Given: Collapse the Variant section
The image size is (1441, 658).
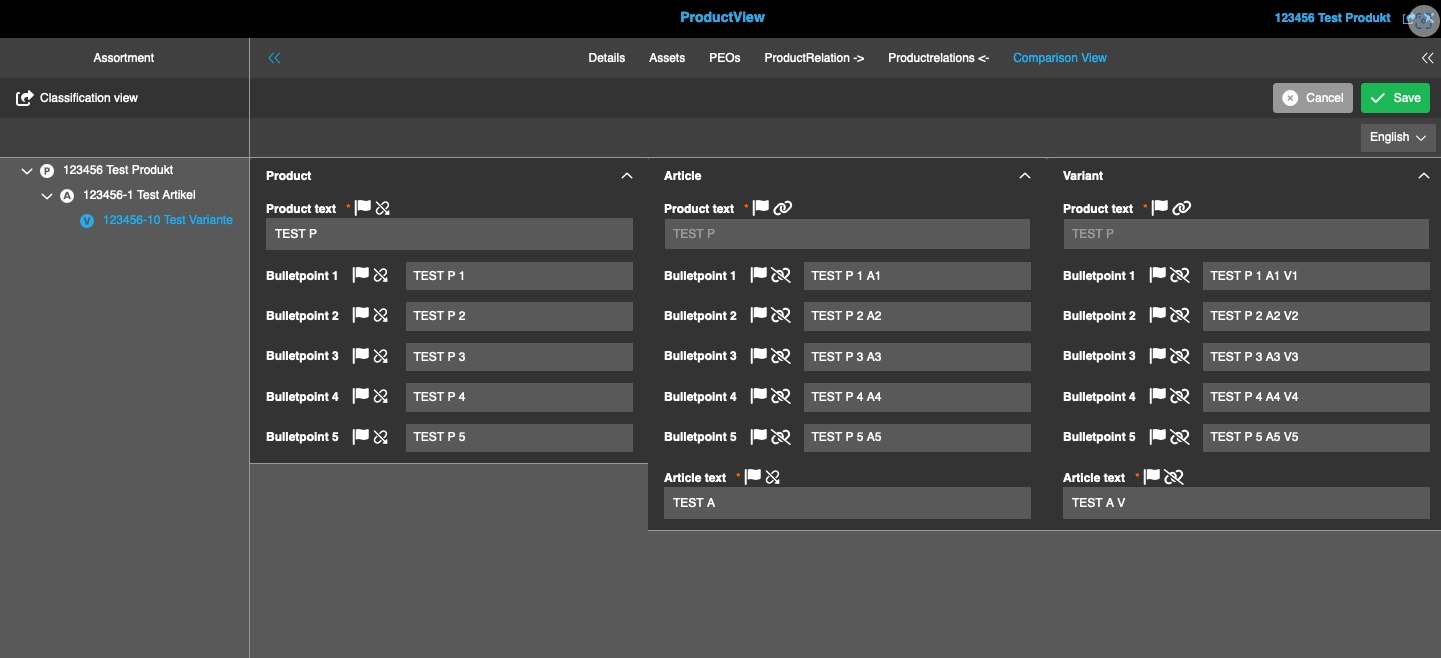Looking at the screenshot, I should [x=1424, y=176].
